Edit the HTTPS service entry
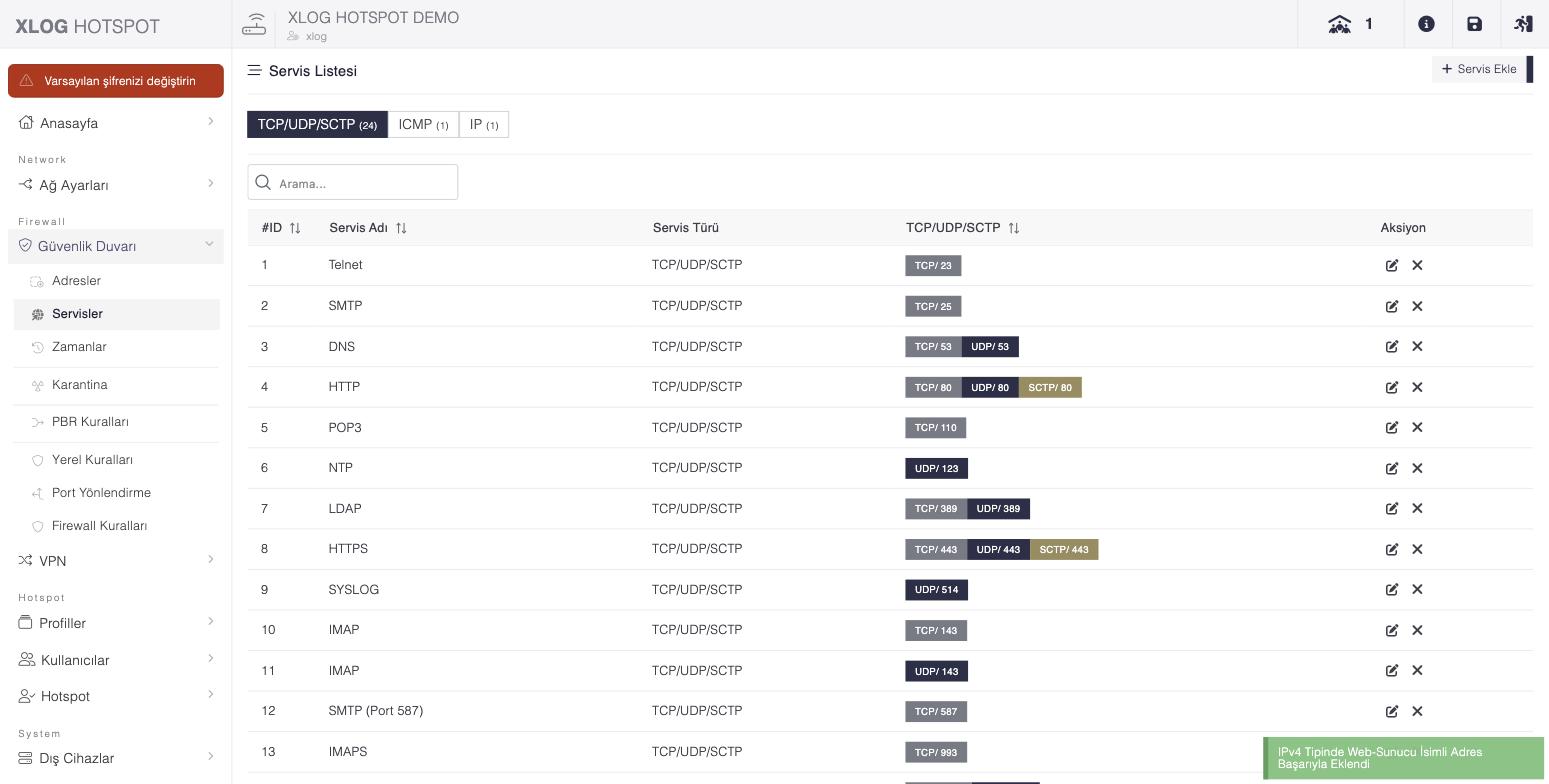 tap(1391, 549)
